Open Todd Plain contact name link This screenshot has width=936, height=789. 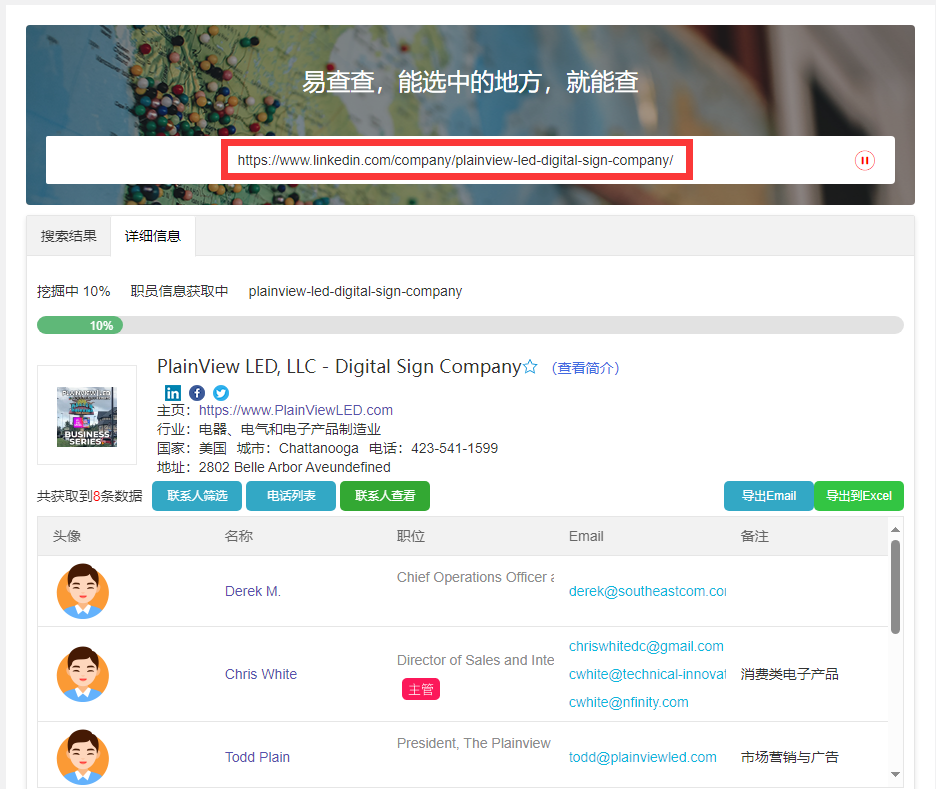click(x=257, y=757)
